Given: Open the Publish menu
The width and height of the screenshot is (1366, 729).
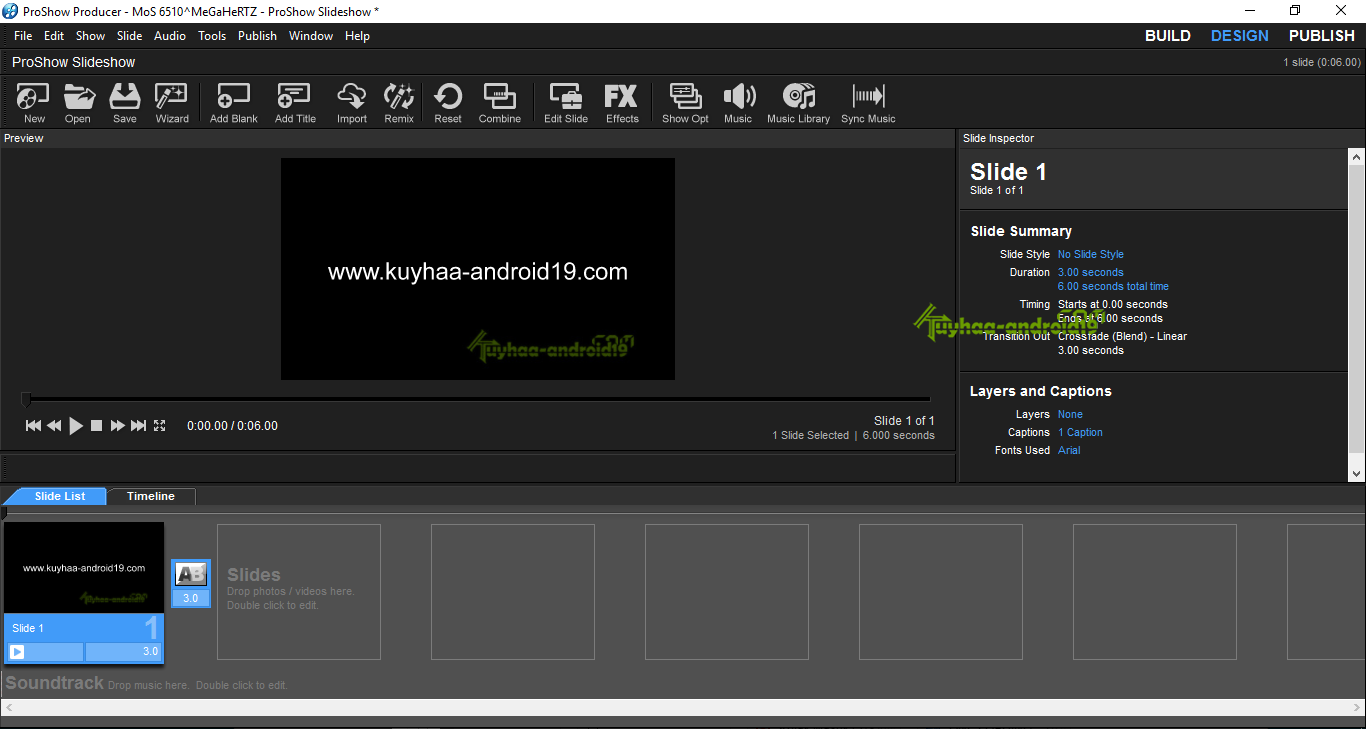Looking at the screenshot, I should (257, 36).
